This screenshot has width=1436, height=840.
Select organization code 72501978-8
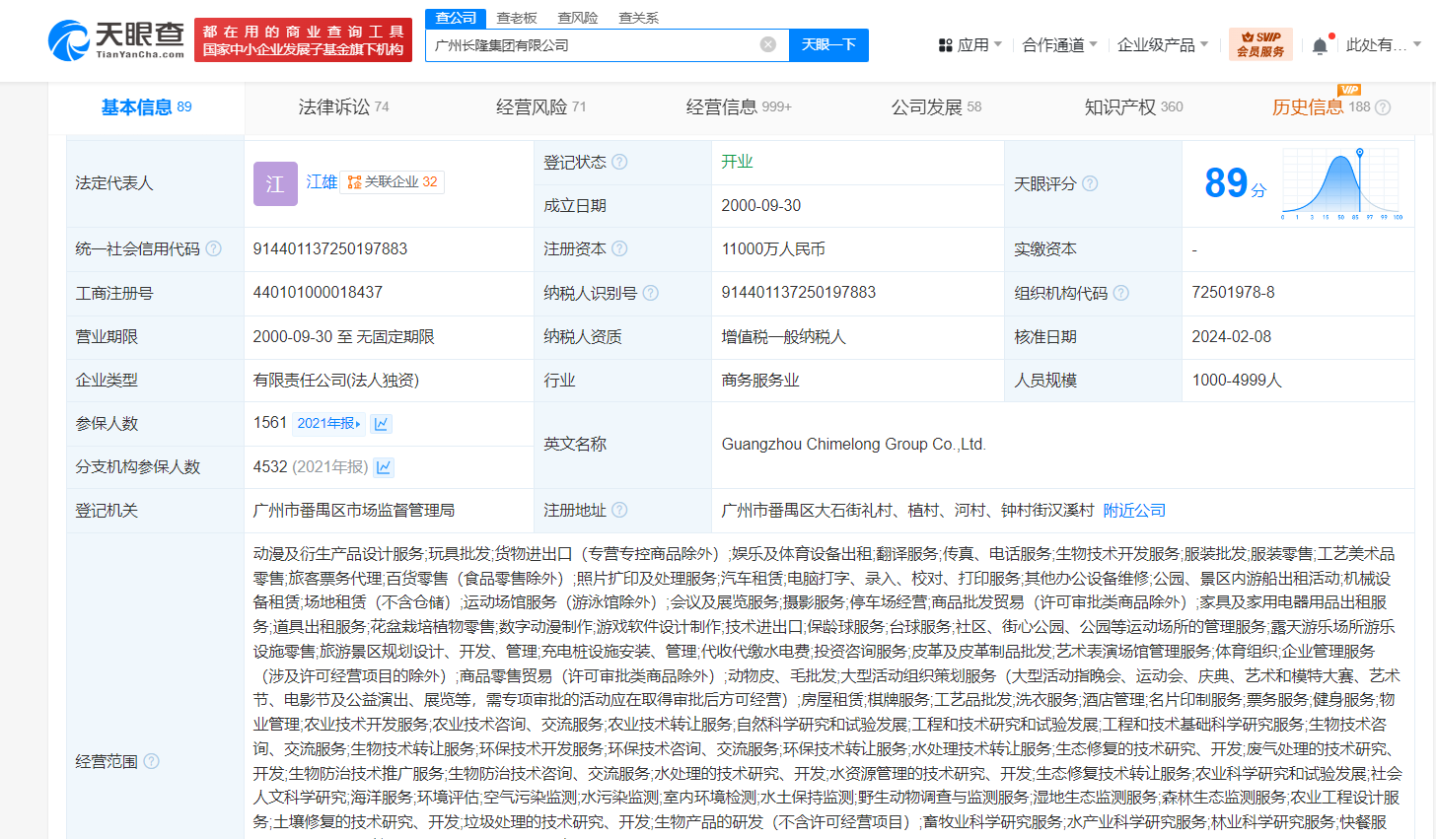coord(1233,293)
